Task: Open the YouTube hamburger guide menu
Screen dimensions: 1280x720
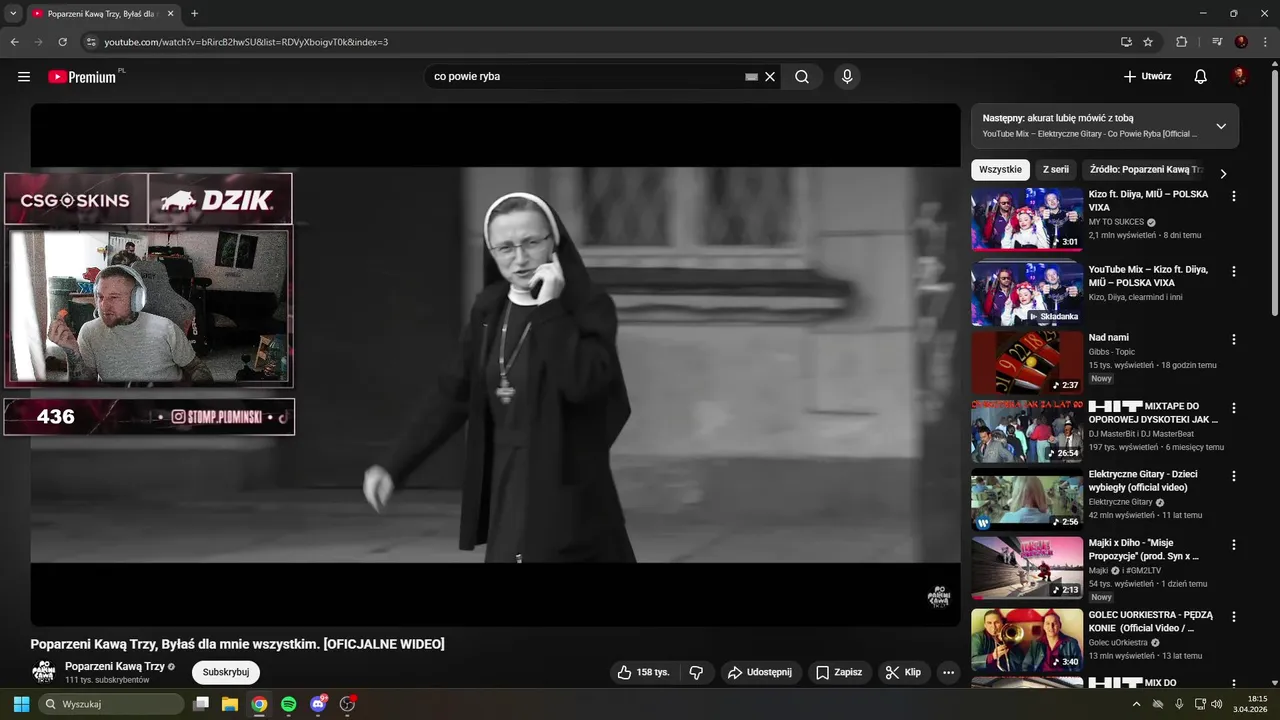Action: (24, 77)
